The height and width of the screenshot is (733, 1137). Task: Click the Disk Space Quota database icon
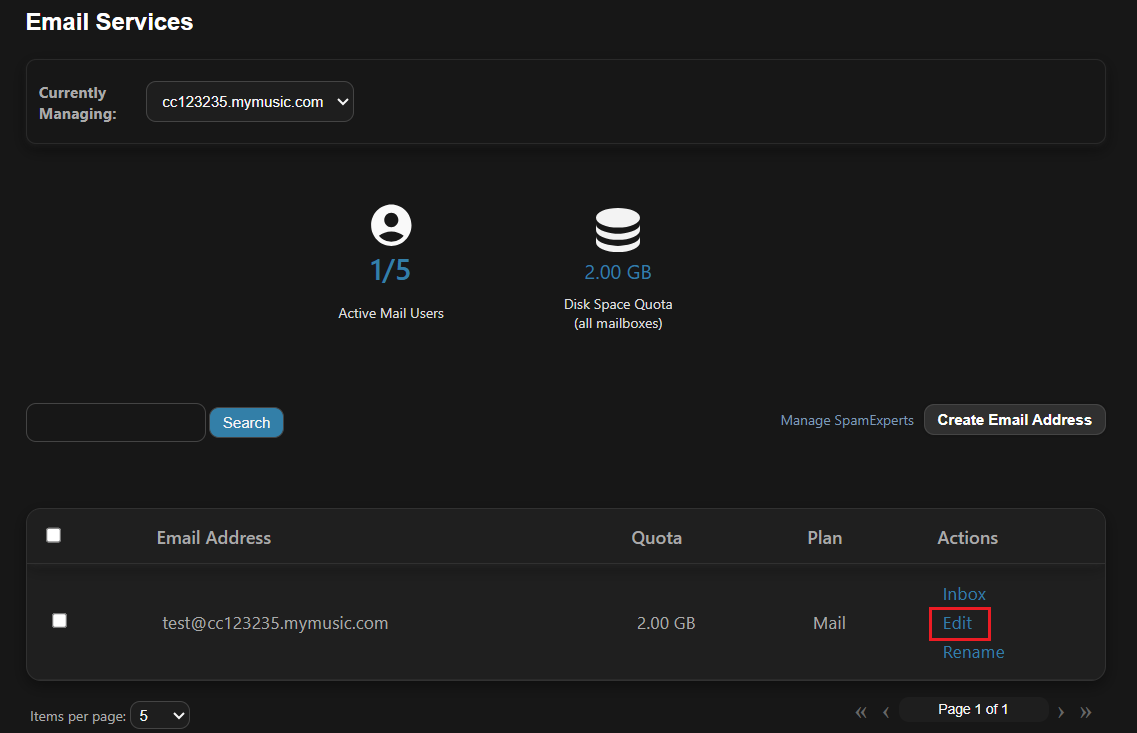click(x=617, y=230)
